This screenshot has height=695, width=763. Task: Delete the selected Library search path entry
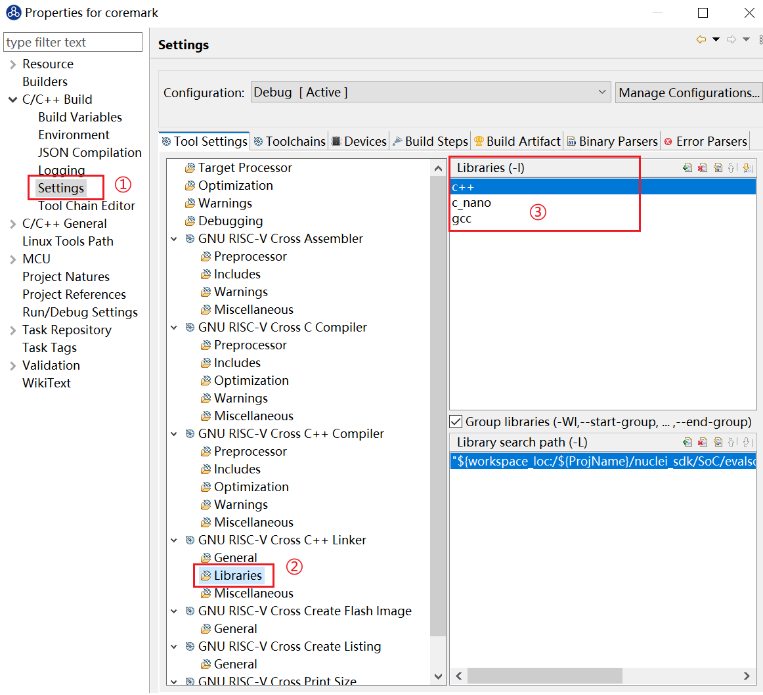[x=703, y=442]
